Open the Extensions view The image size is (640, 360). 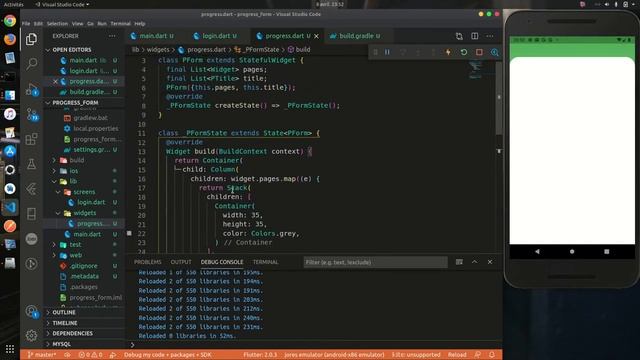tap(31, 139)
